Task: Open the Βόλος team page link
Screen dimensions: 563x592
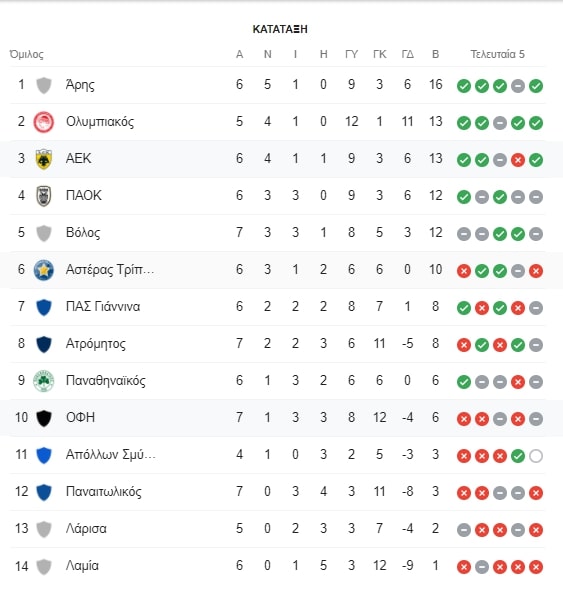Action: [x=83, y=233]
